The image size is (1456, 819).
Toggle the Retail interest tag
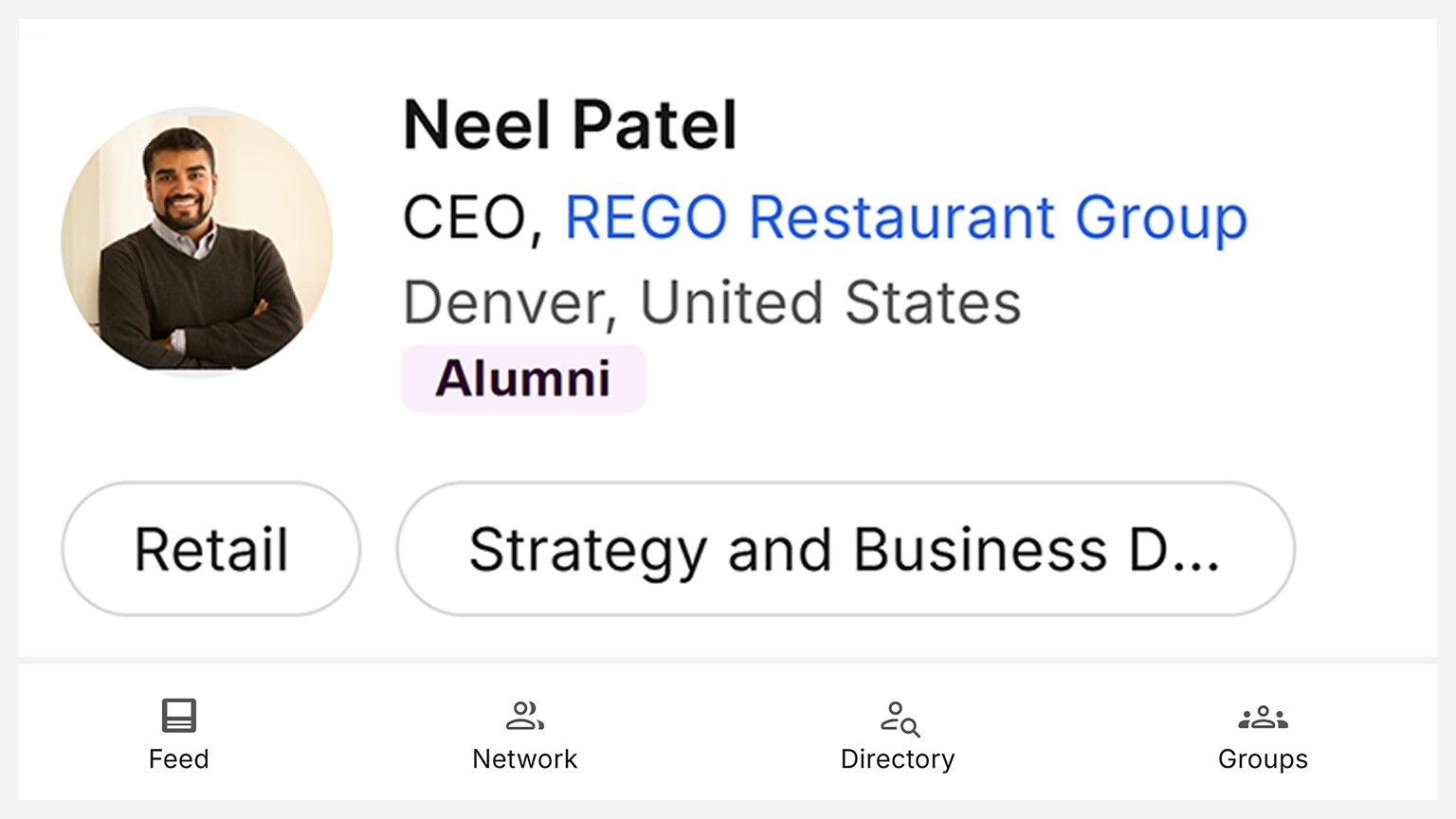[x=210, y=548]
